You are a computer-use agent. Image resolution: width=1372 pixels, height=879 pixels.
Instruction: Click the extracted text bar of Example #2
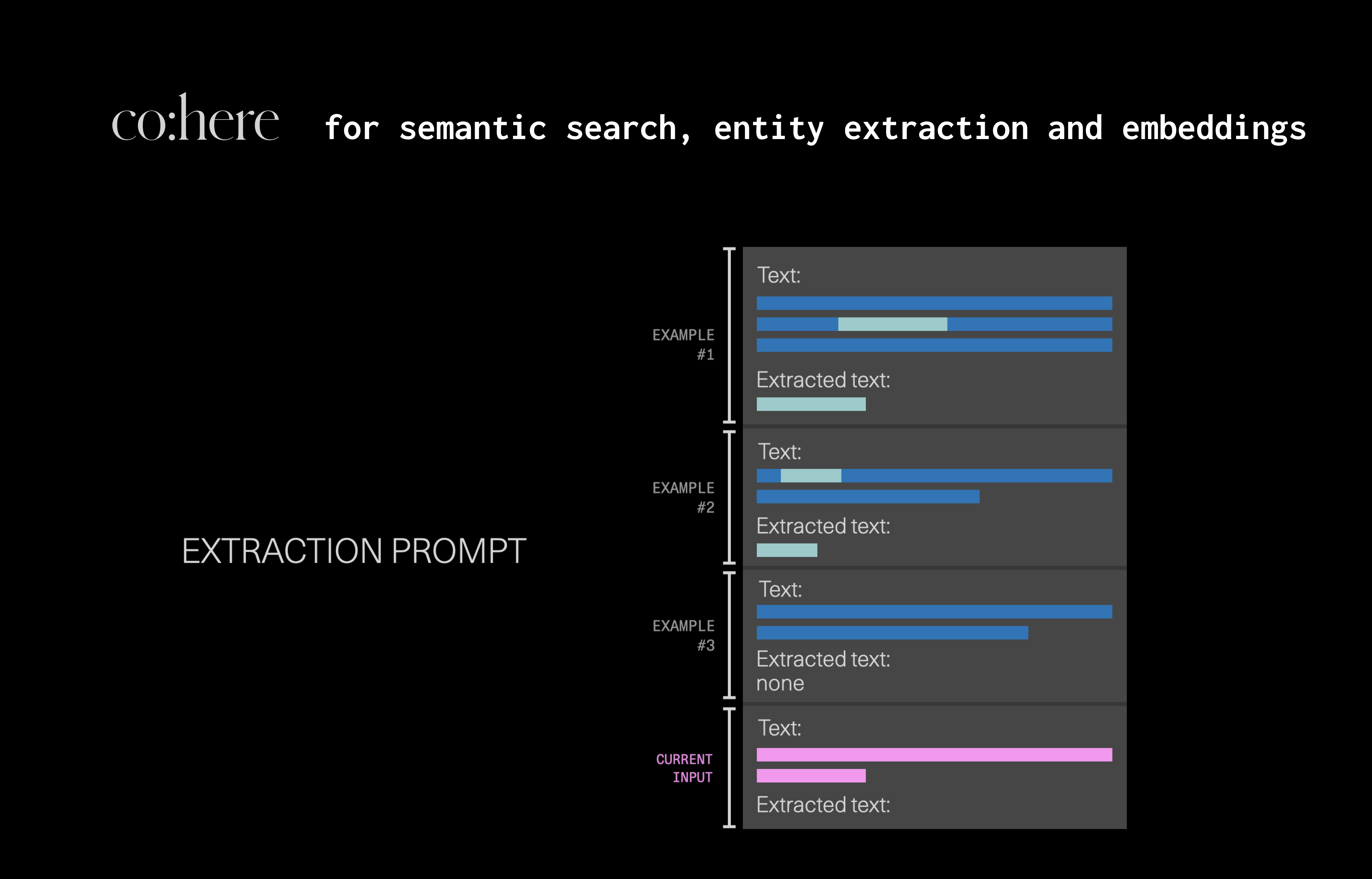[x=787, y=550]
